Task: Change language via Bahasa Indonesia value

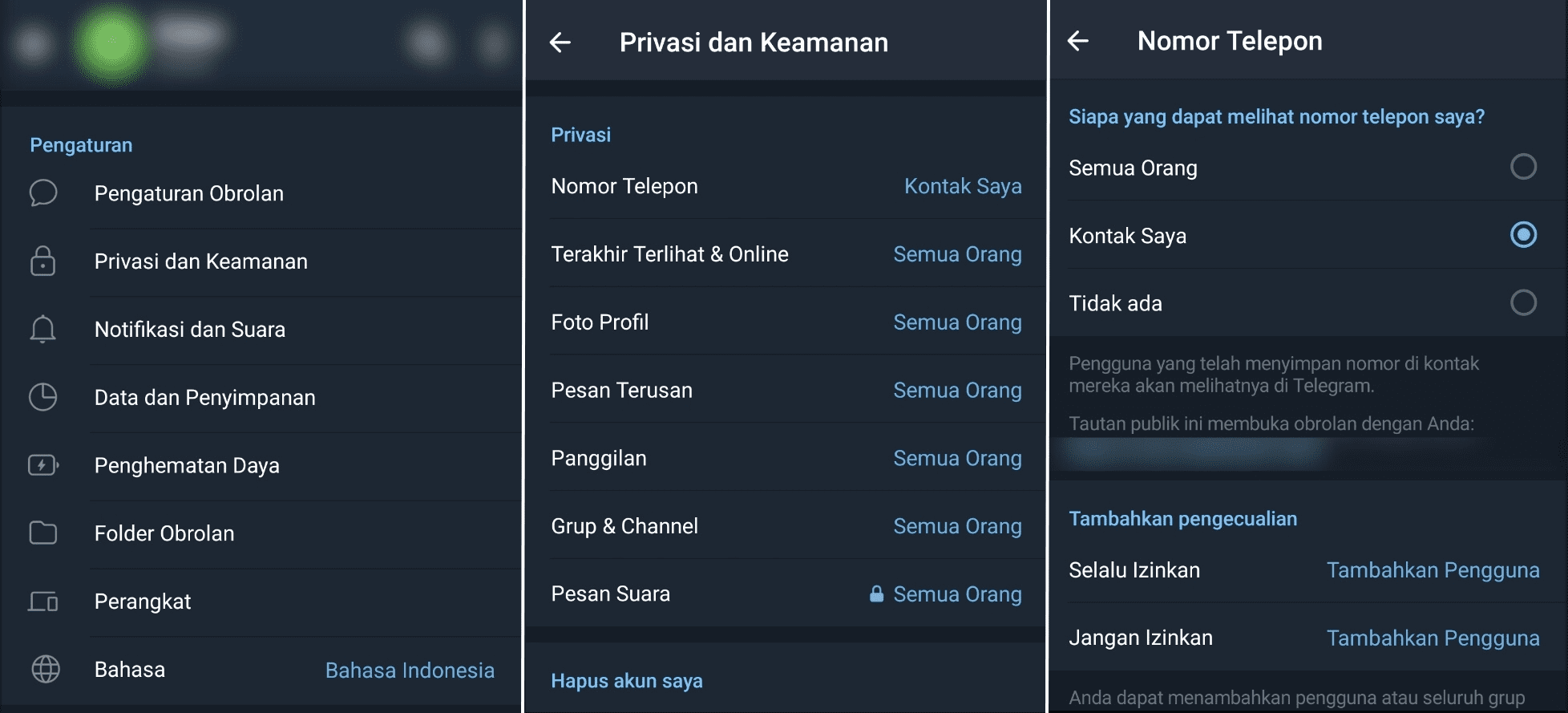Action: [410, 670]
